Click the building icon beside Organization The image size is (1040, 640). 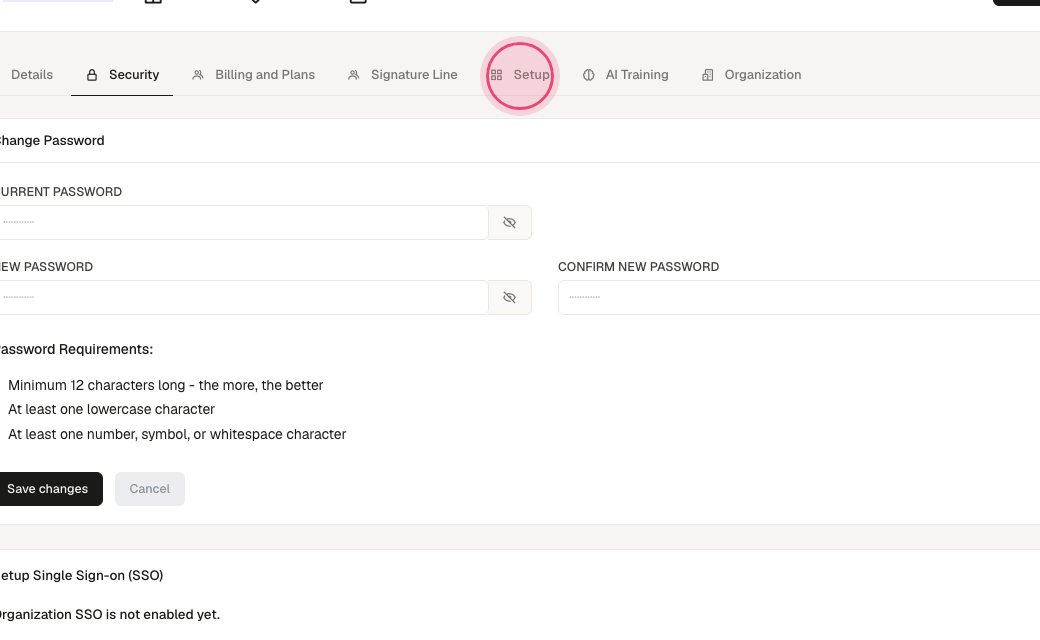pyautogui.click(x=708, y=75)
